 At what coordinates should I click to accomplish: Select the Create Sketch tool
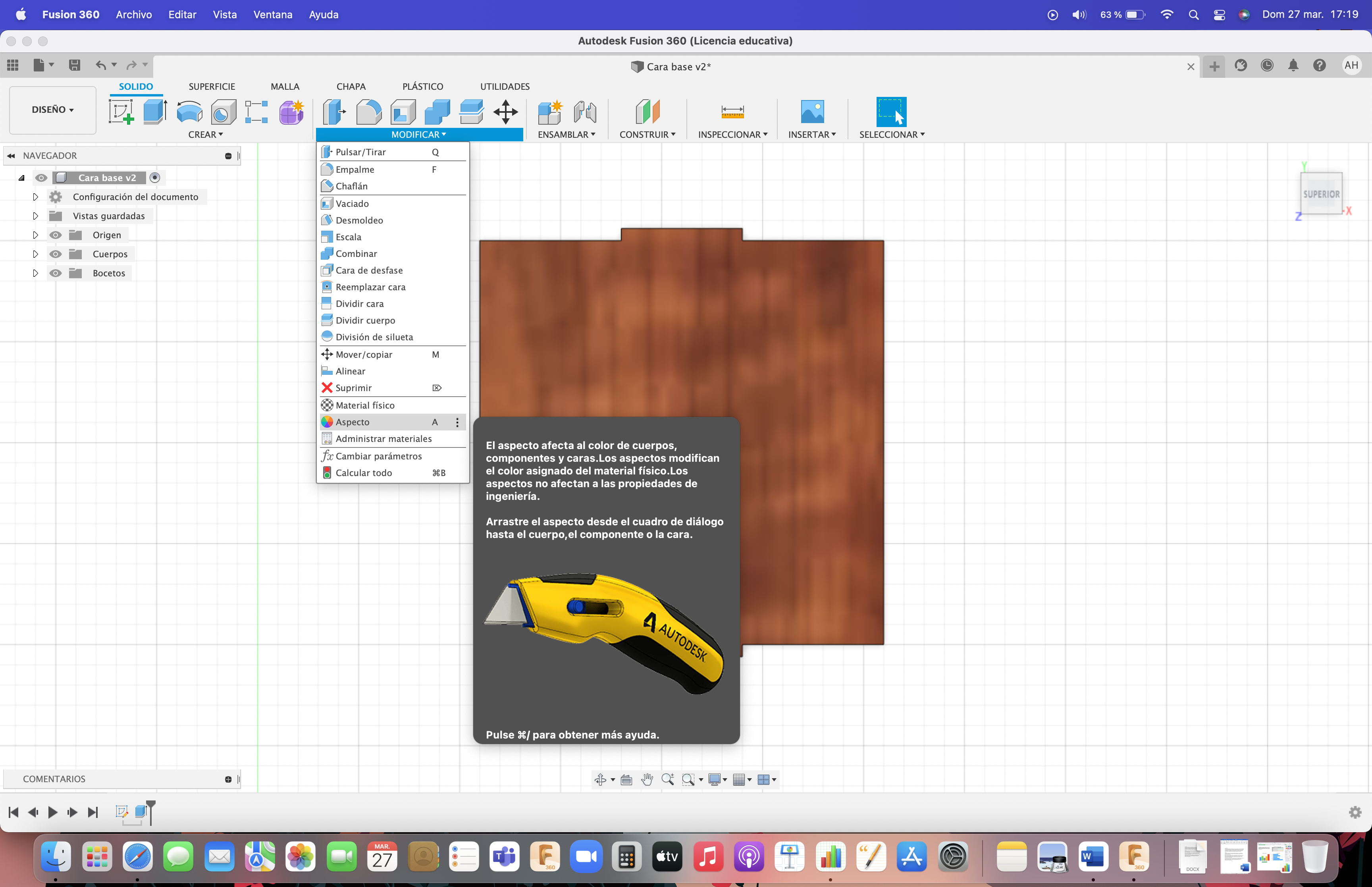121,111
